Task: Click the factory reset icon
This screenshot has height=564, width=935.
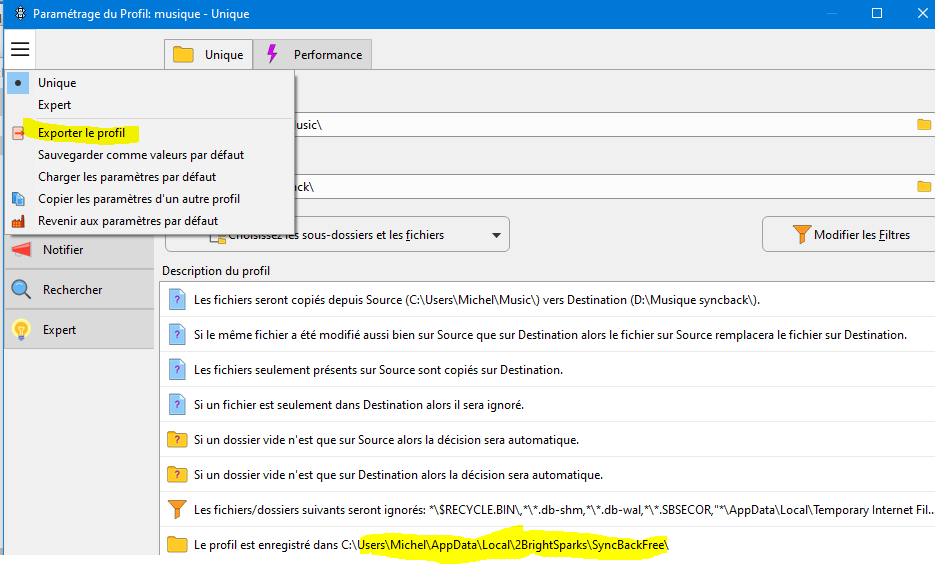Action: (x=18, y=221)
